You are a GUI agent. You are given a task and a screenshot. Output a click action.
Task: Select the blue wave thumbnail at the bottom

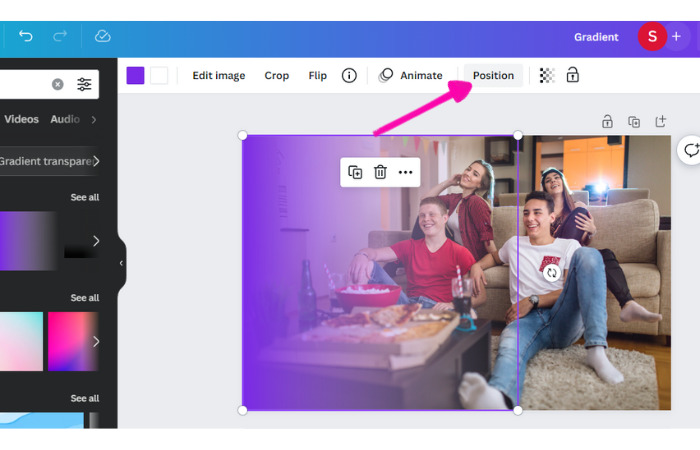point(42,421)
